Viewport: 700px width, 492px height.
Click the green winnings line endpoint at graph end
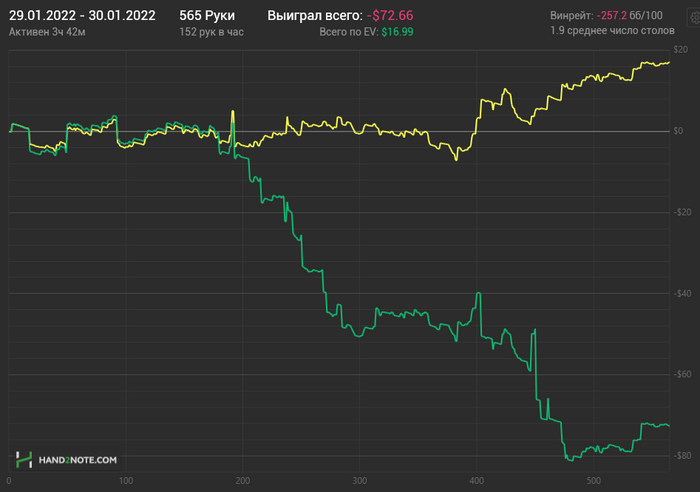pyautogui.click(x=669, y=425)
